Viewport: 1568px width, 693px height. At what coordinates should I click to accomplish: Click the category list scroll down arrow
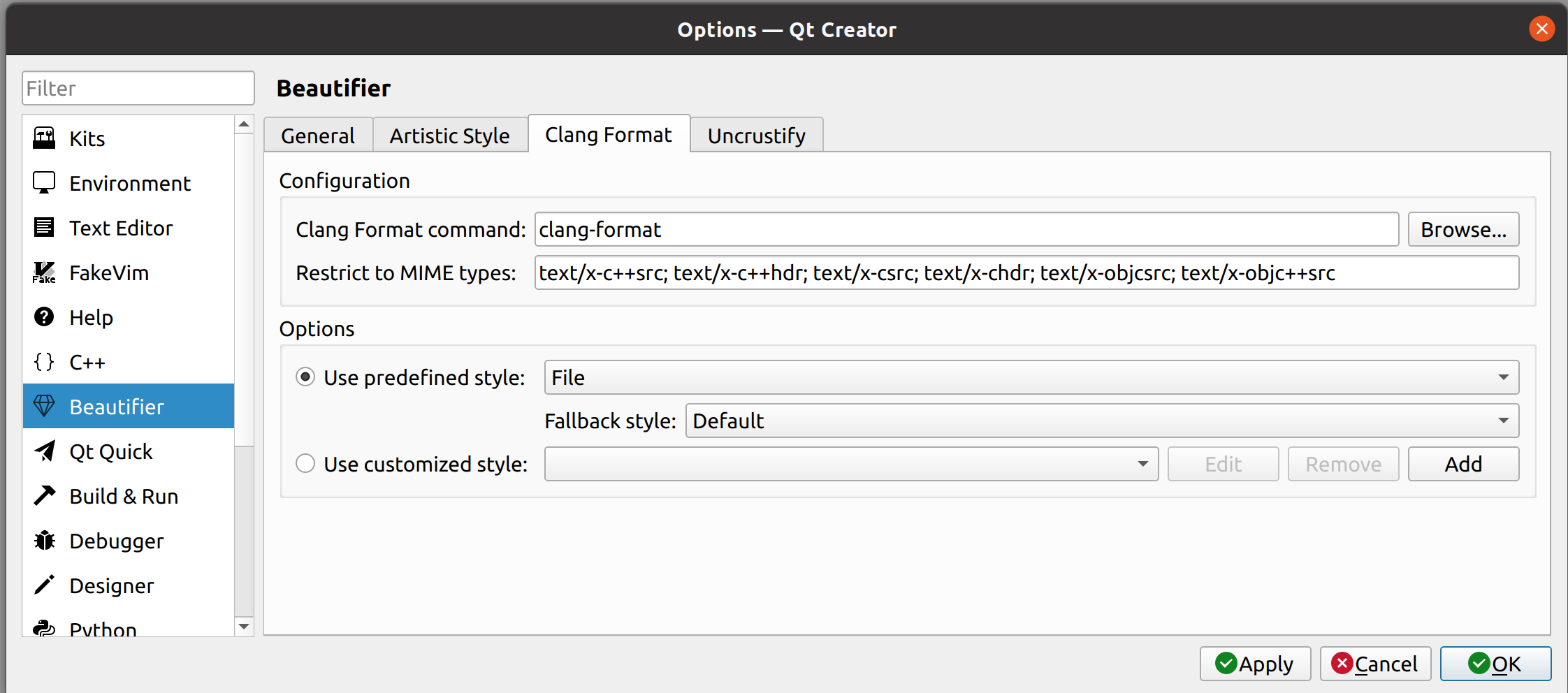(244, 627)
